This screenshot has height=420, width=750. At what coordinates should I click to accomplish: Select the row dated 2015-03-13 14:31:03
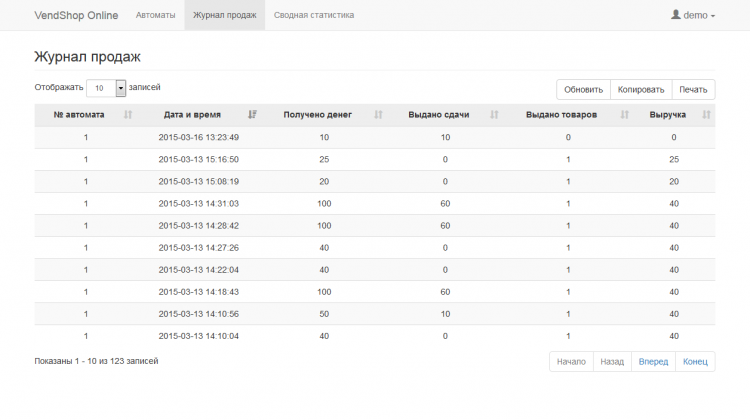(x=375, y=203)
